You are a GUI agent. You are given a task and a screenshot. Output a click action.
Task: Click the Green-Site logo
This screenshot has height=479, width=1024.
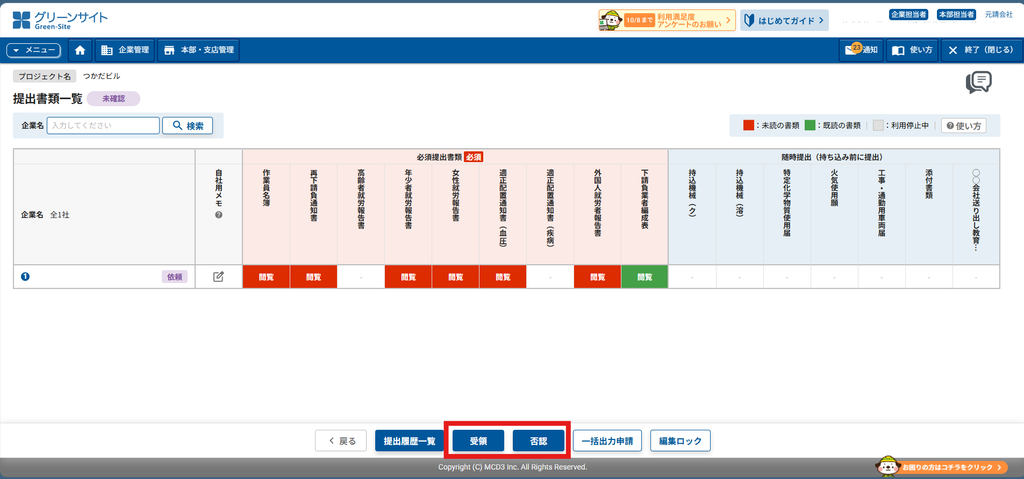(x=60, y=20)
